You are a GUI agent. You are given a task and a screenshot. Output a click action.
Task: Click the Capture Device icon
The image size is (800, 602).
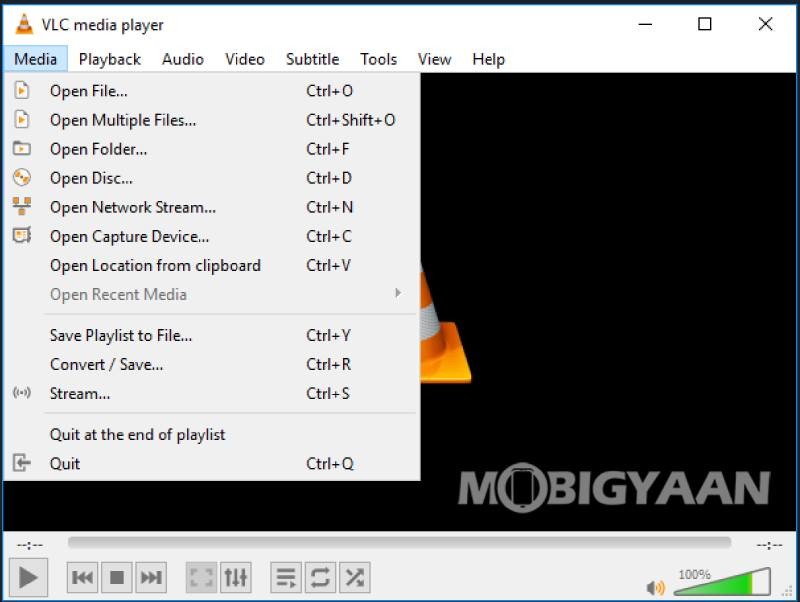[x=21, y=235]
